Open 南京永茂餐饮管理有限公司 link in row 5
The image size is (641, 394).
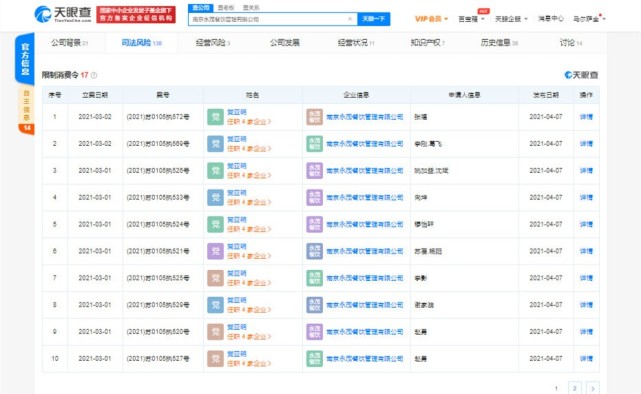(365, 224)
